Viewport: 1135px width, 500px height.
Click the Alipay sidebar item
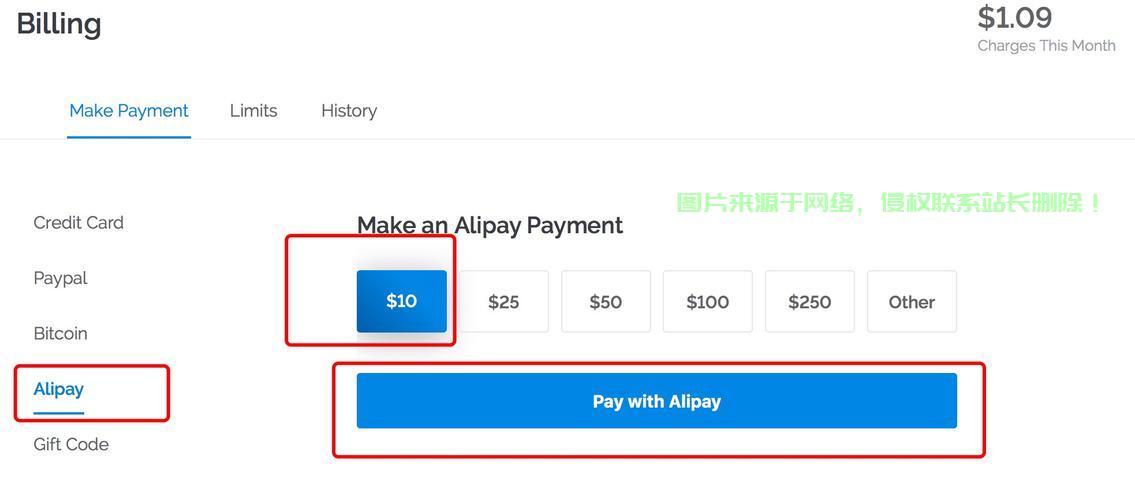(59, 389)
